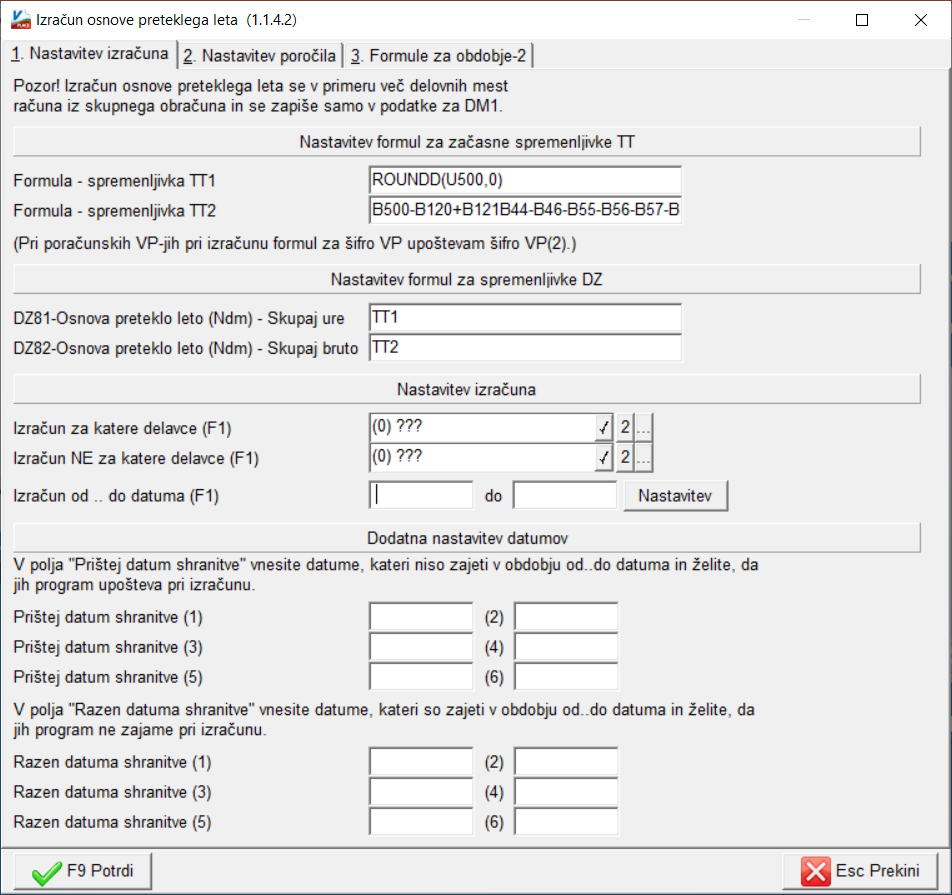952x895 pixels.
Task: Maximize the Izračun osnove preteklega leta window
Action: tap(862, 20)
